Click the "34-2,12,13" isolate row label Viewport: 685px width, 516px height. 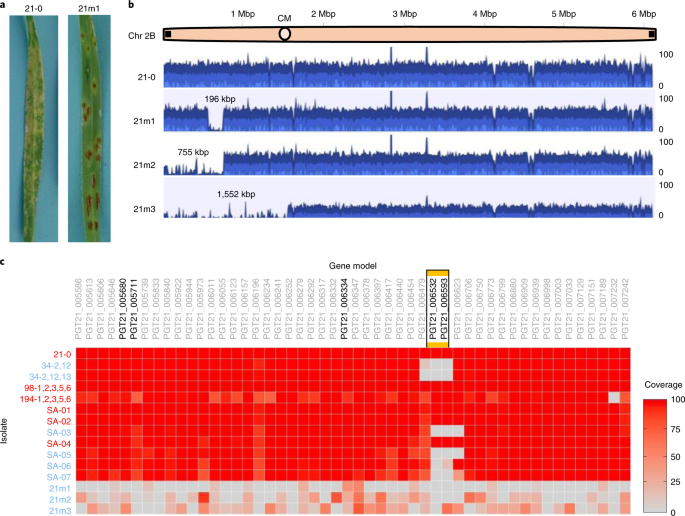click(x=51, y=377)
